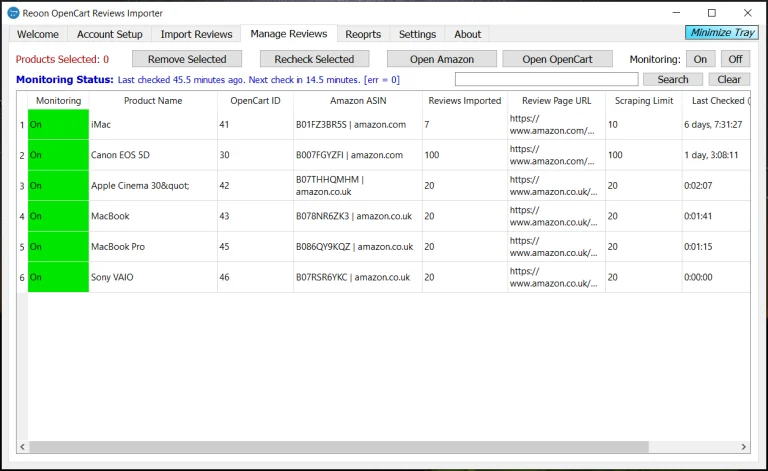Click ASIN cell B07RSR6YKC | amazon.co.uk

click(x=358, y=277)
